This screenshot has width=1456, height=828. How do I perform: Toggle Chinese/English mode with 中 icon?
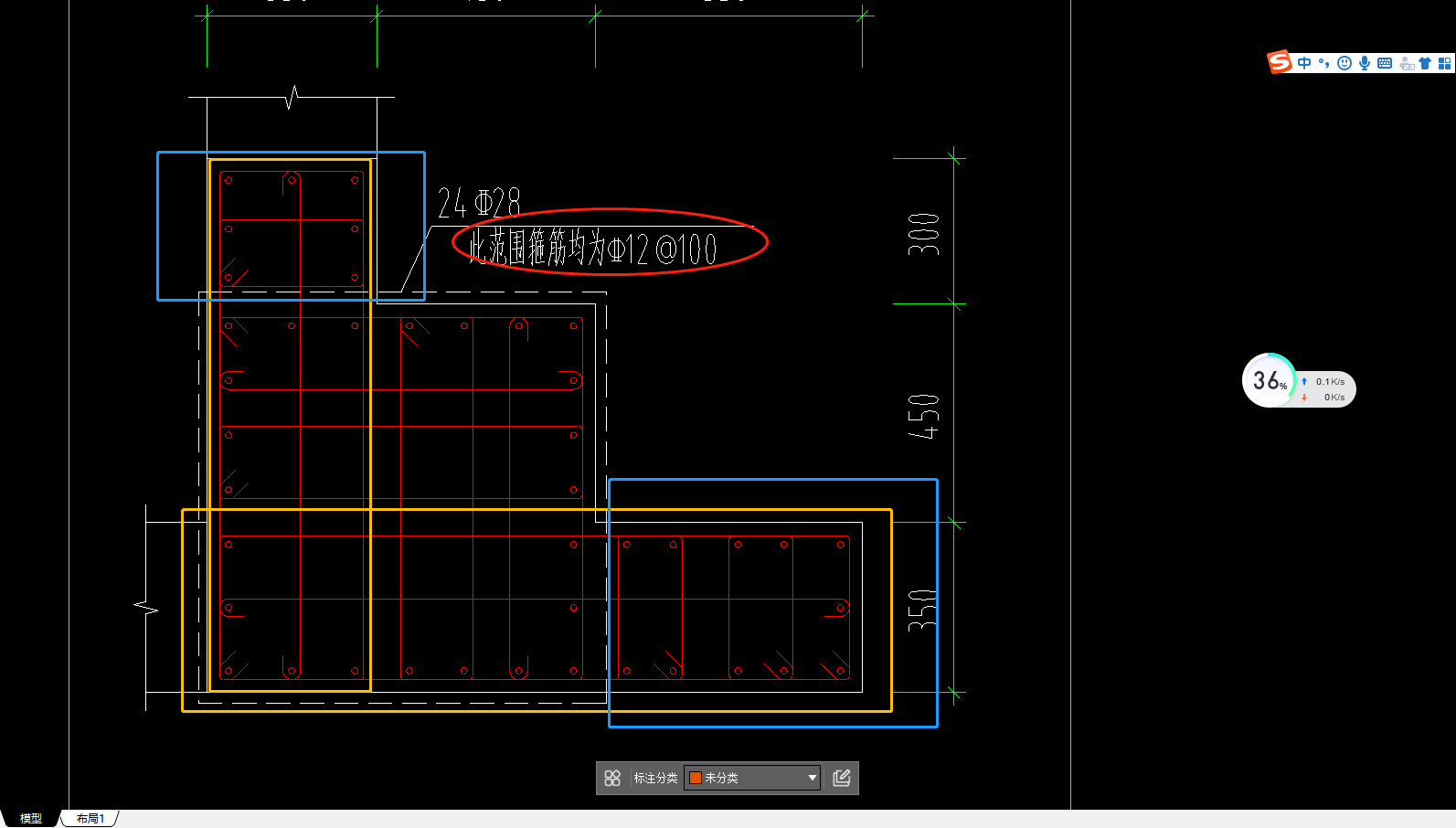(1304, 63)
